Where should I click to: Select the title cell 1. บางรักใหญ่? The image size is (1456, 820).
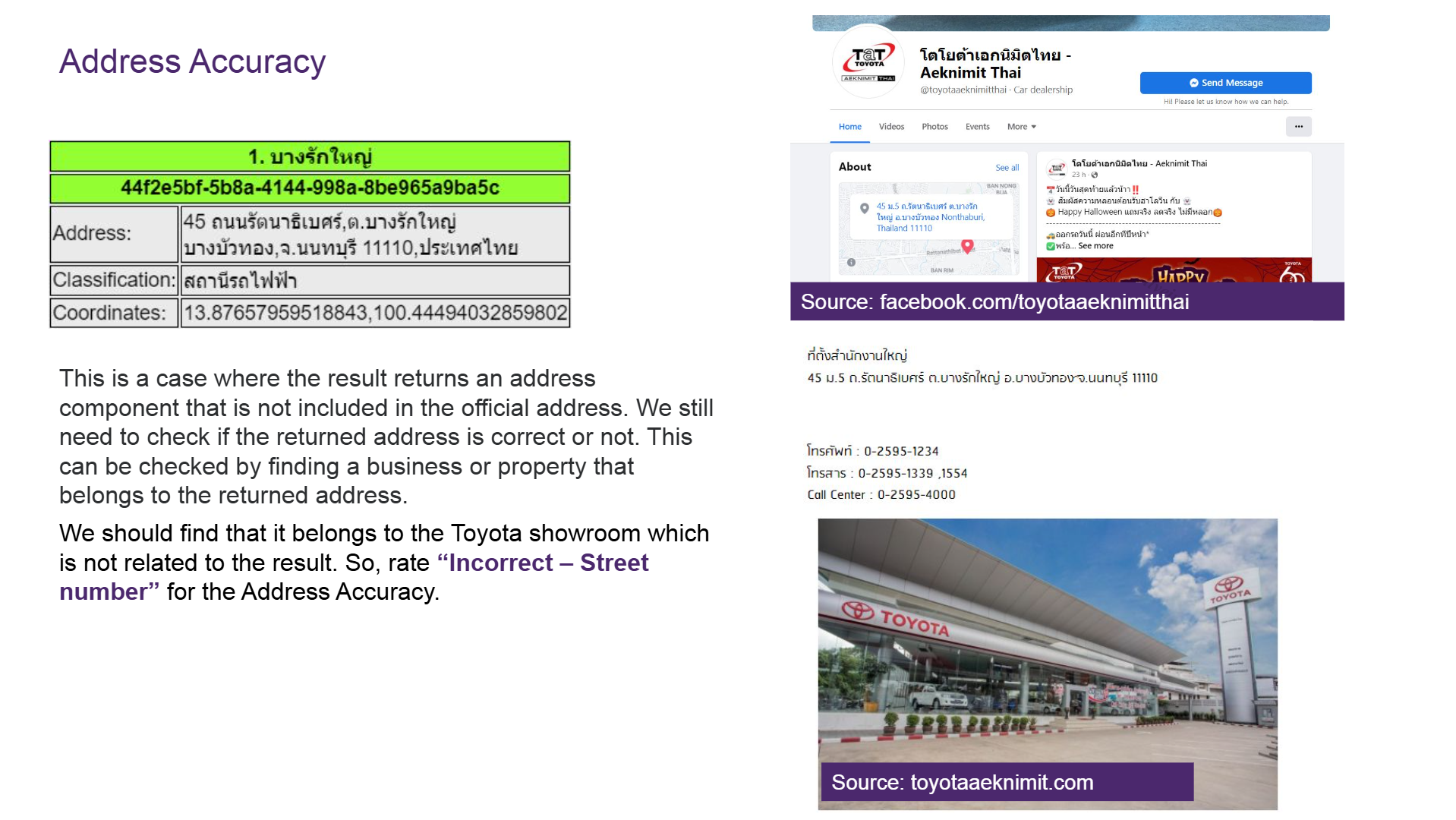pyautogui.click(x=310, y=156)
